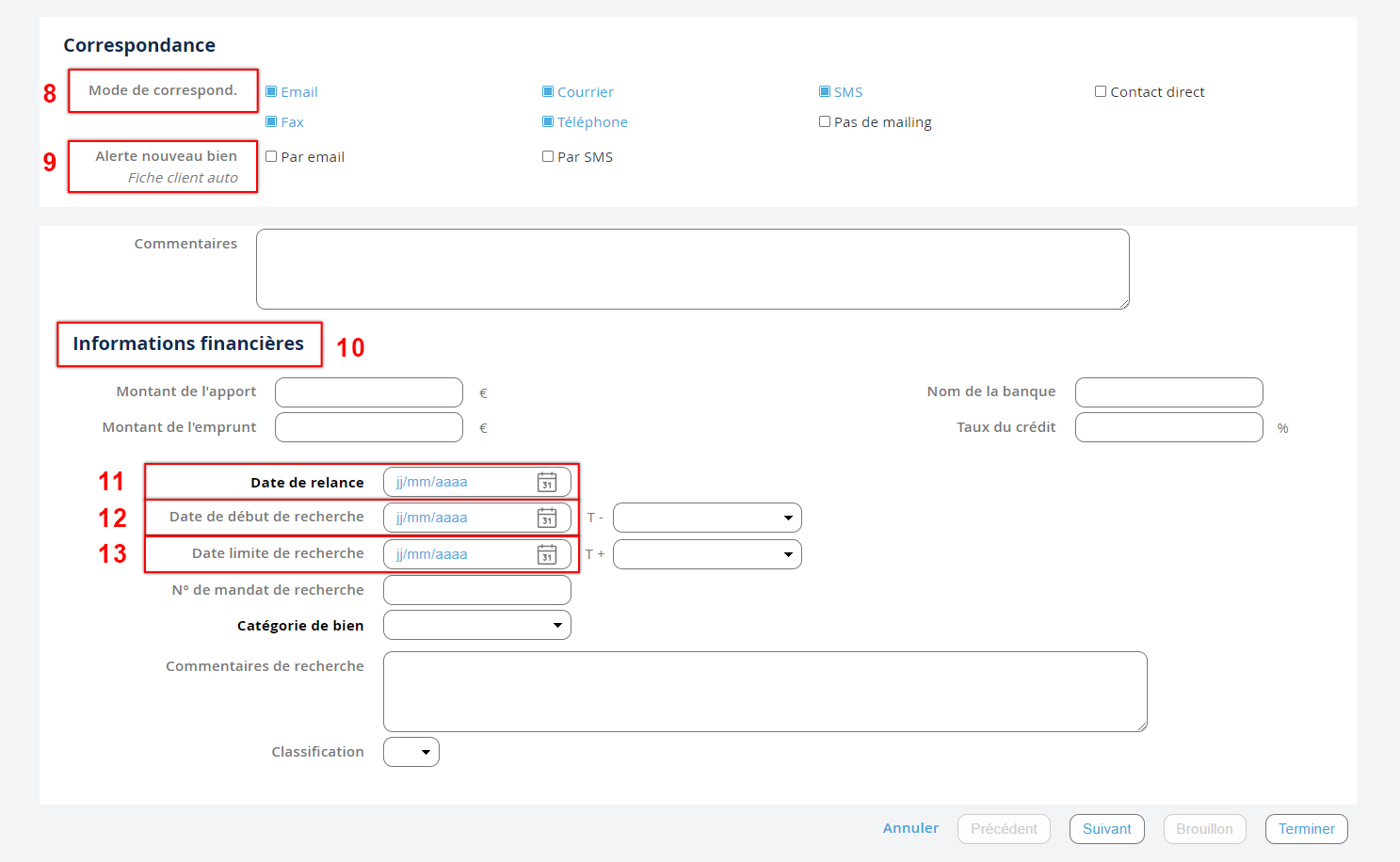Viewport: 1400px width, 862px height.
Task: Click the Nom de la banque field
Action: coord(1168,392)
